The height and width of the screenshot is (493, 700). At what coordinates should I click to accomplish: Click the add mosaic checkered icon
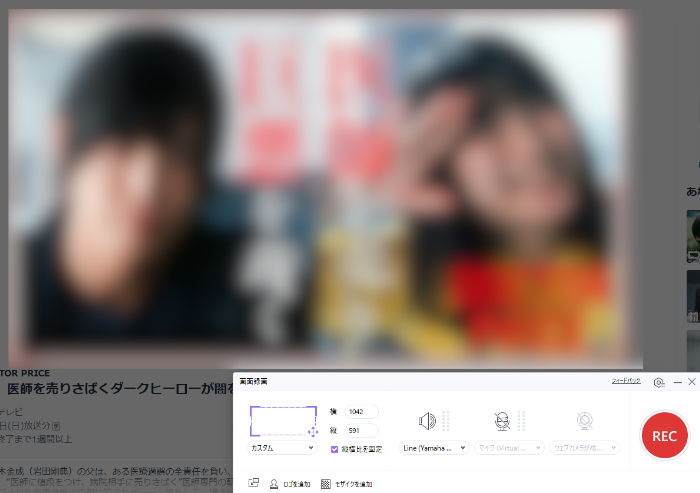pos(326,484)
